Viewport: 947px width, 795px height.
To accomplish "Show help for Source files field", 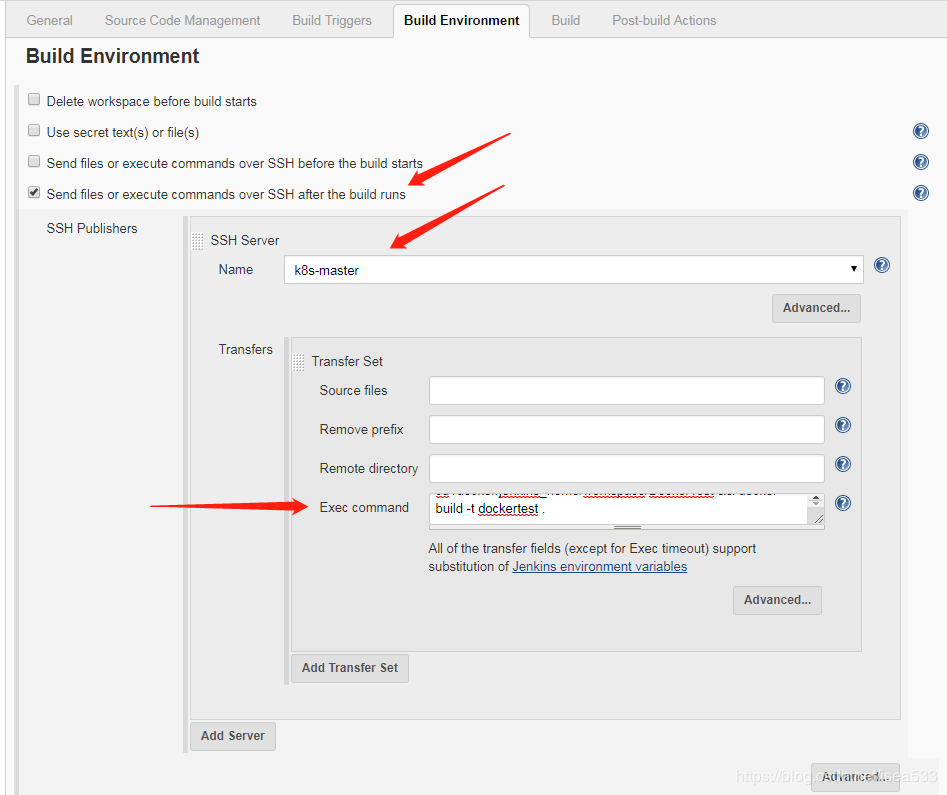I will click(x=843, y=387).
